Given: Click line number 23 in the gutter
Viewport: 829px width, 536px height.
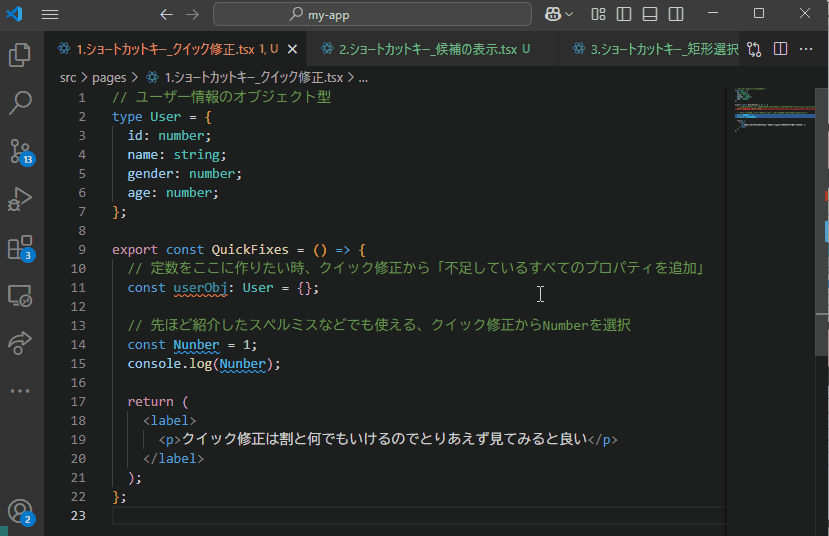Looking at the screenshot, I should (x=78, y=515).
